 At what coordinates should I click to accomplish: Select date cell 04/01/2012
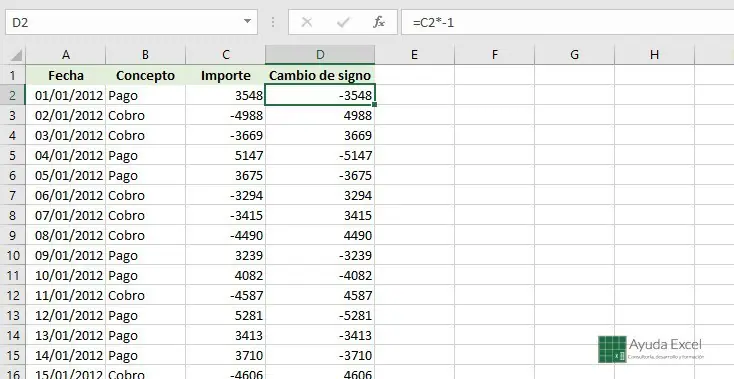click(66, 155)
